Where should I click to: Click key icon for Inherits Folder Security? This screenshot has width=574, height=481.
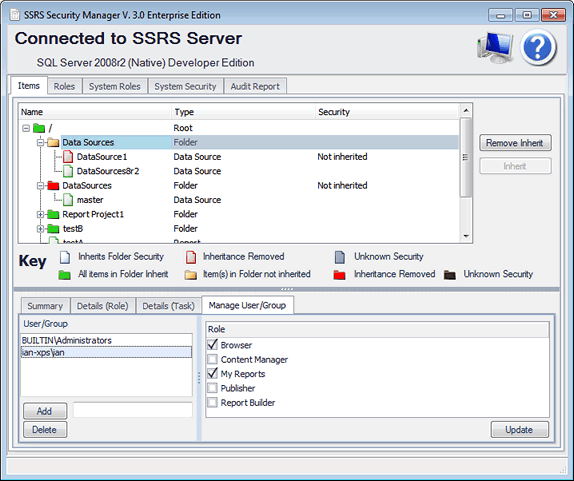65,257
